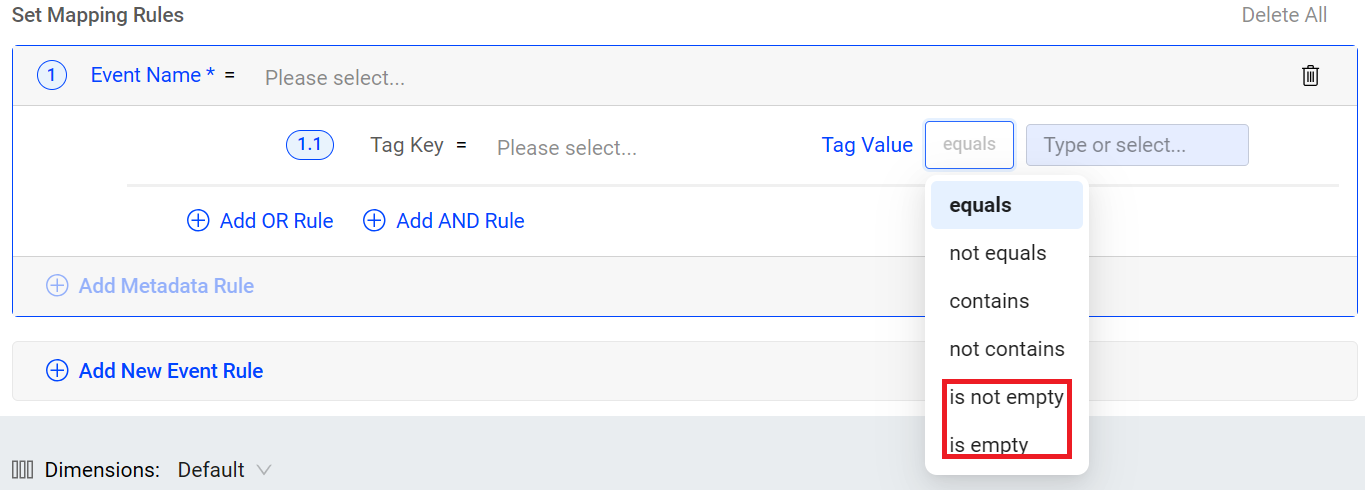Choose the 'is empty' operator option
The height and width of the screenshot is (490, 1365).
[x=989, y=445]
